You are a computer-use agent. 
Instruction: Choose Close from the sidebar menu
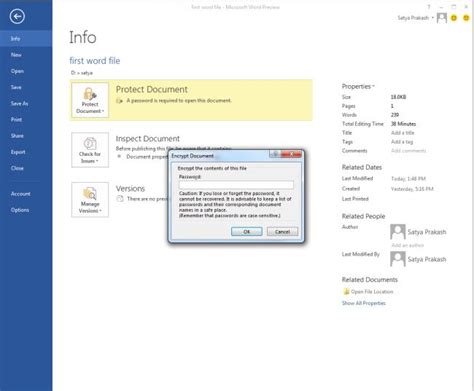tap(26, 168)
